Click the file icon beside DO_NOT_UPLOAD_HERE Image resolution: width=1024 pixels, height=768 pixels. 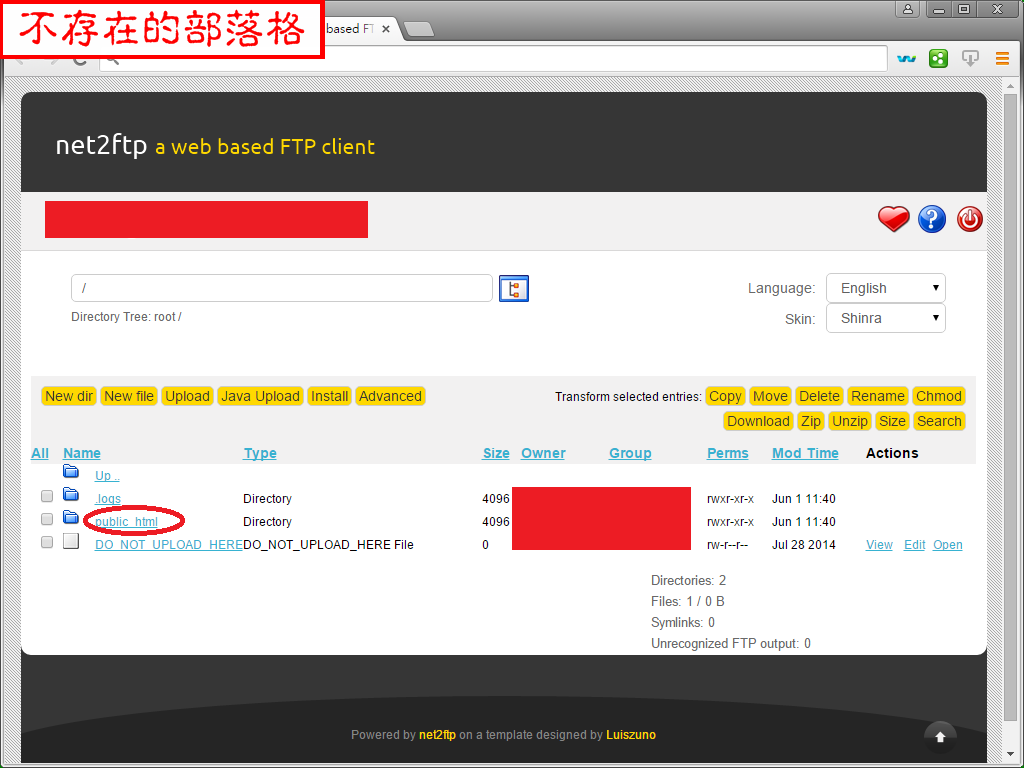coord(71,541)
